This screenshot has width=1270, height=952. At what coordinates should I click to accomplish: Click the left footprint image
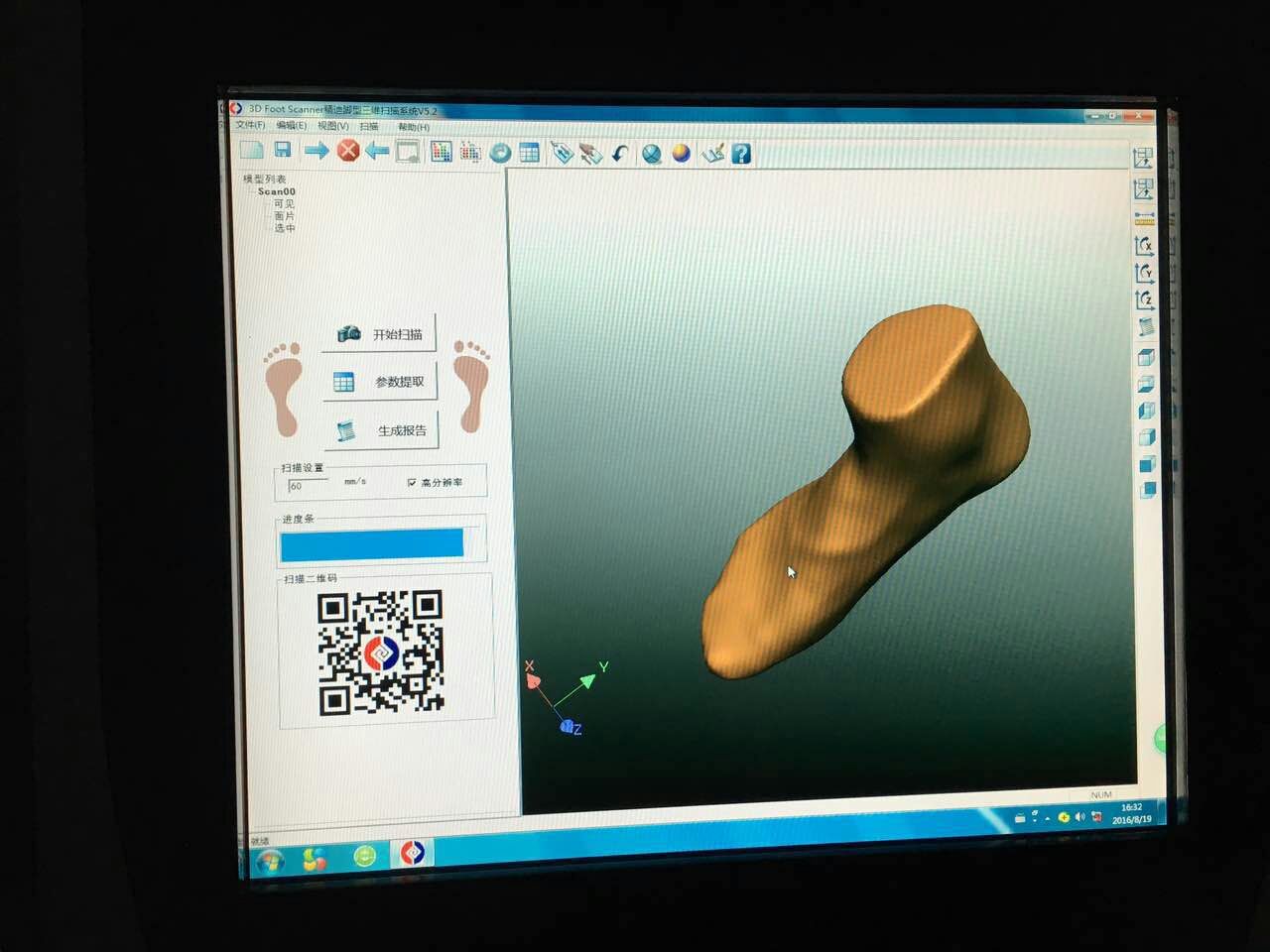[x=284, y=390]
